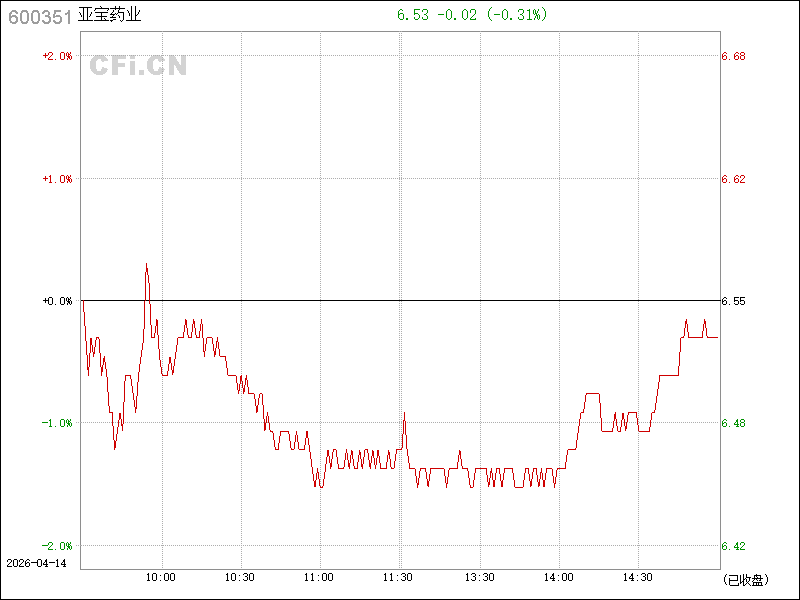
Task: Click the +2.0% axis label
Action: (x=57, y=57)
